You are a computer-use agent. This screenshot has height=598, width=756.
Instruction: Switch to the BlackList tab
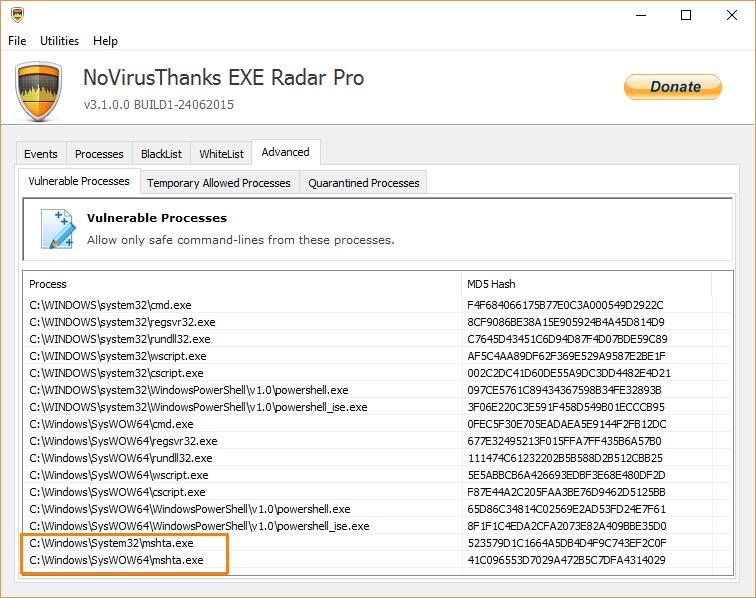click(161, 154)
